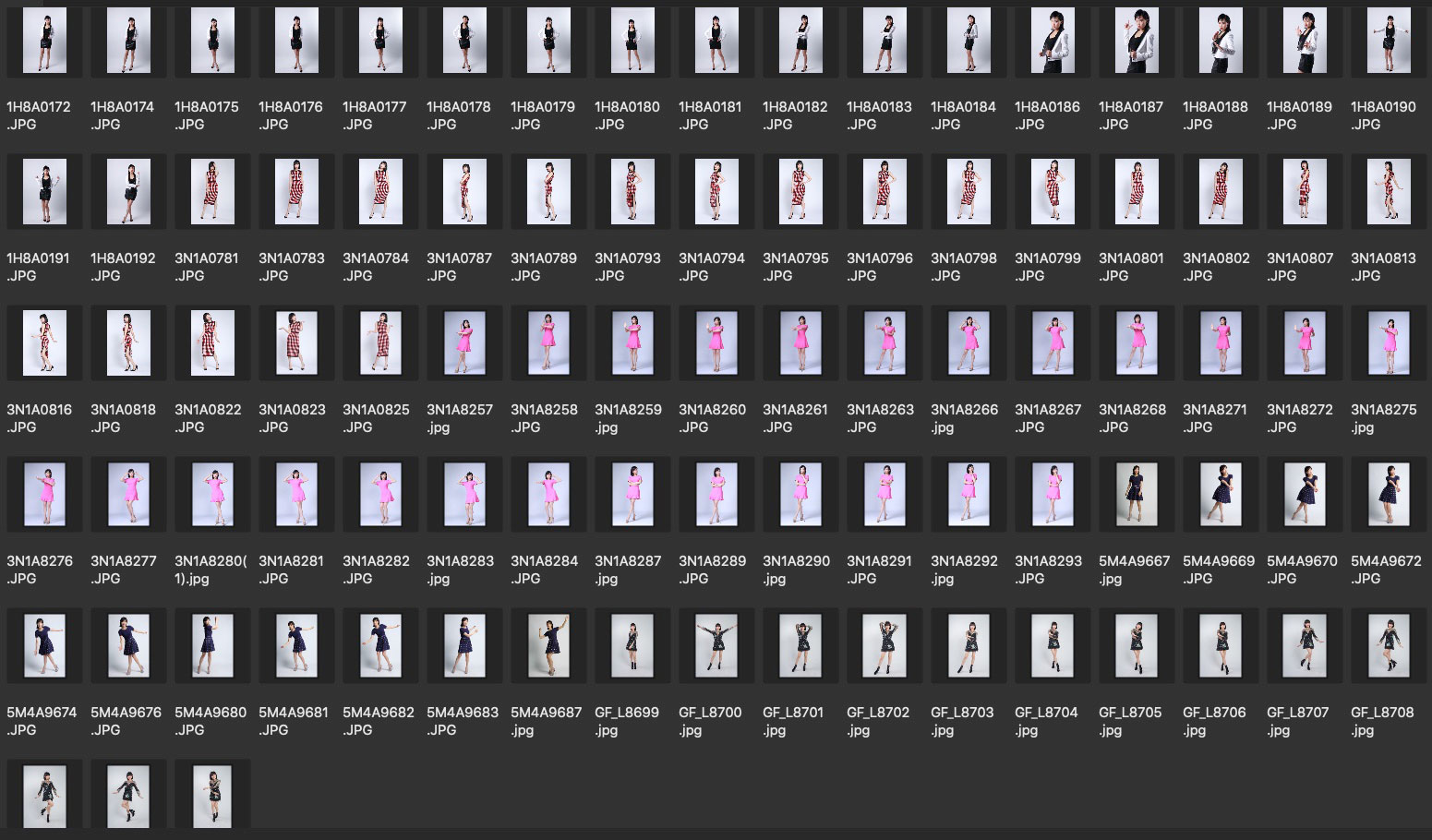
Task: Choose the 3N1A8266.jpg thumbnail
Action: (969, 343)
